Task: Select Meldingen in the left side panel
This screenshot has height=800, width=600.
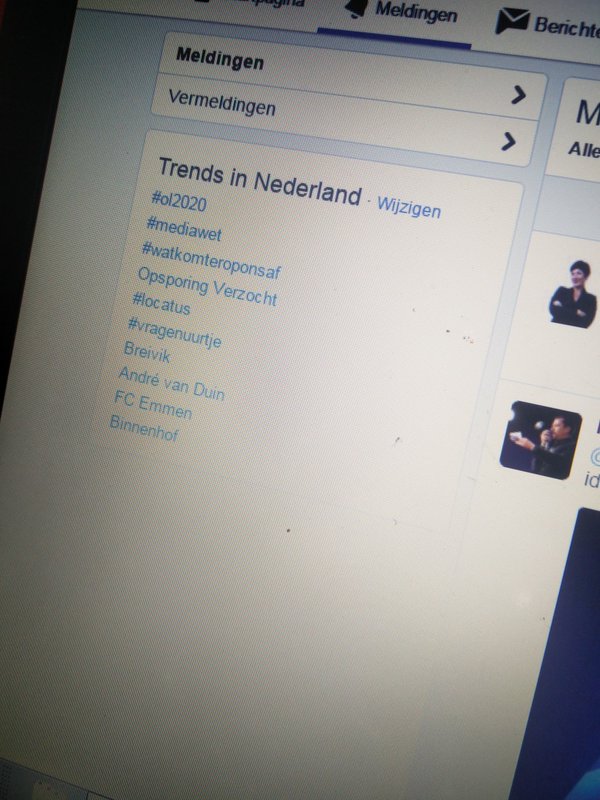Action: (219, 59)
